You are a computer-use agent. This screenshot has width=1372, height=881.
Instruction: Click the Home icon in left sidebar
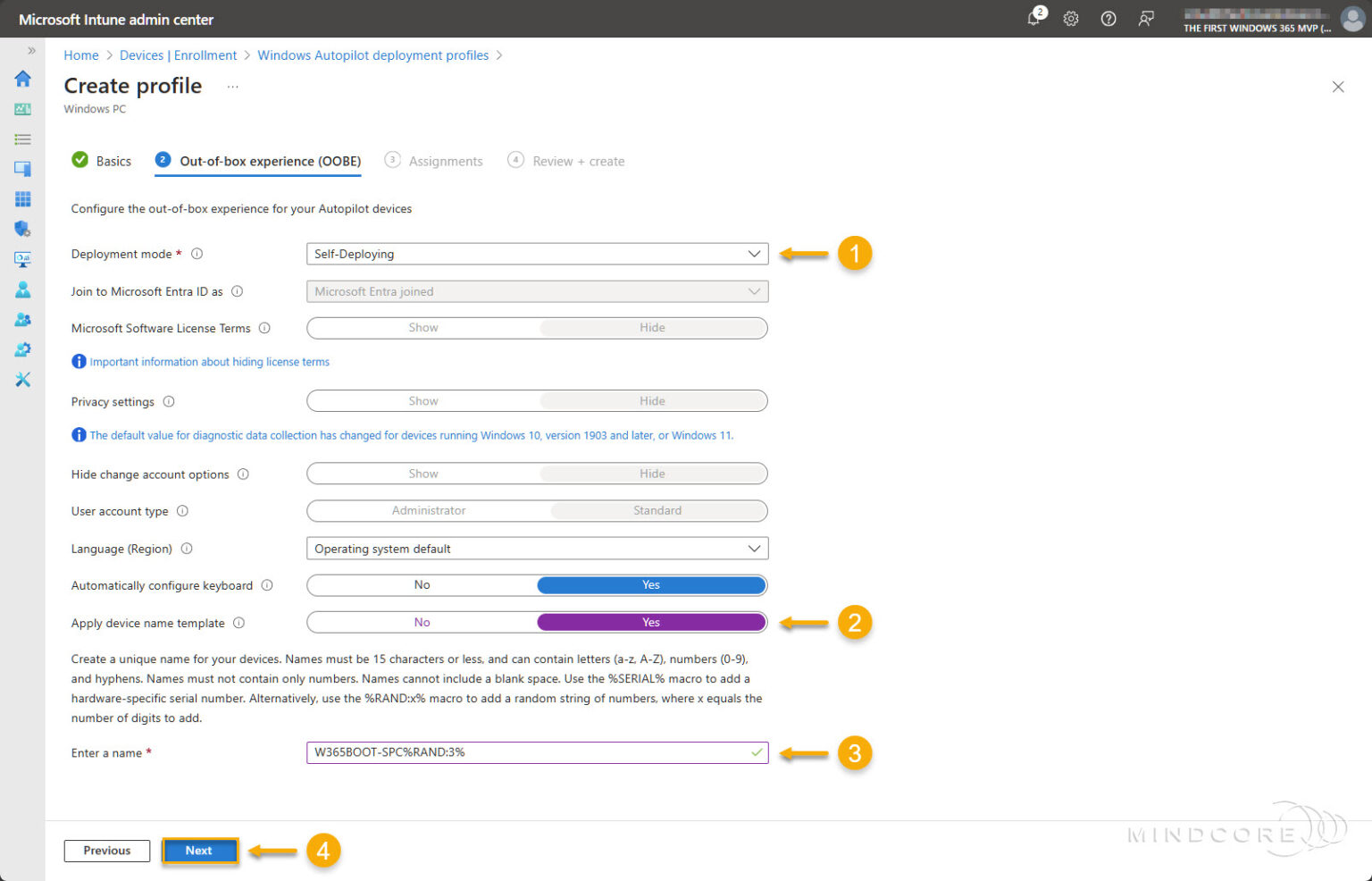point(23,79)
